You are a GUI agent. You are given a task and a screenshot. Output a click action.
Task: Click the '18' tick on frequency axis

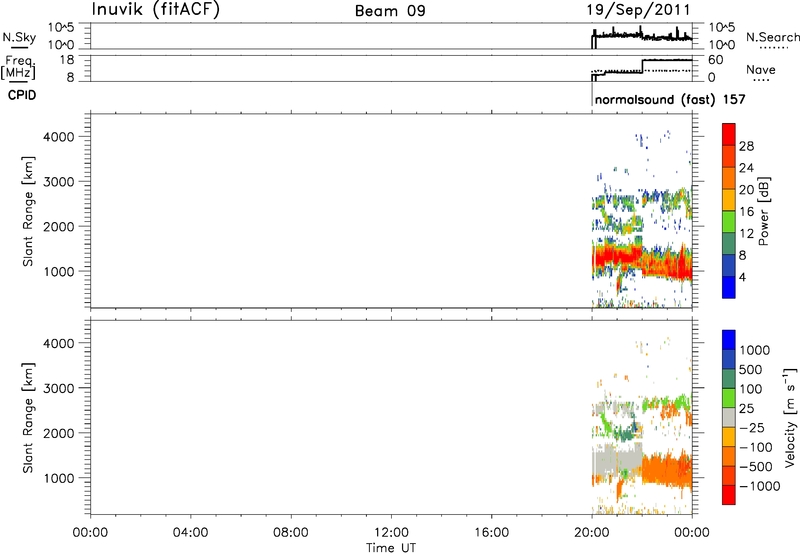coord(67,60)
